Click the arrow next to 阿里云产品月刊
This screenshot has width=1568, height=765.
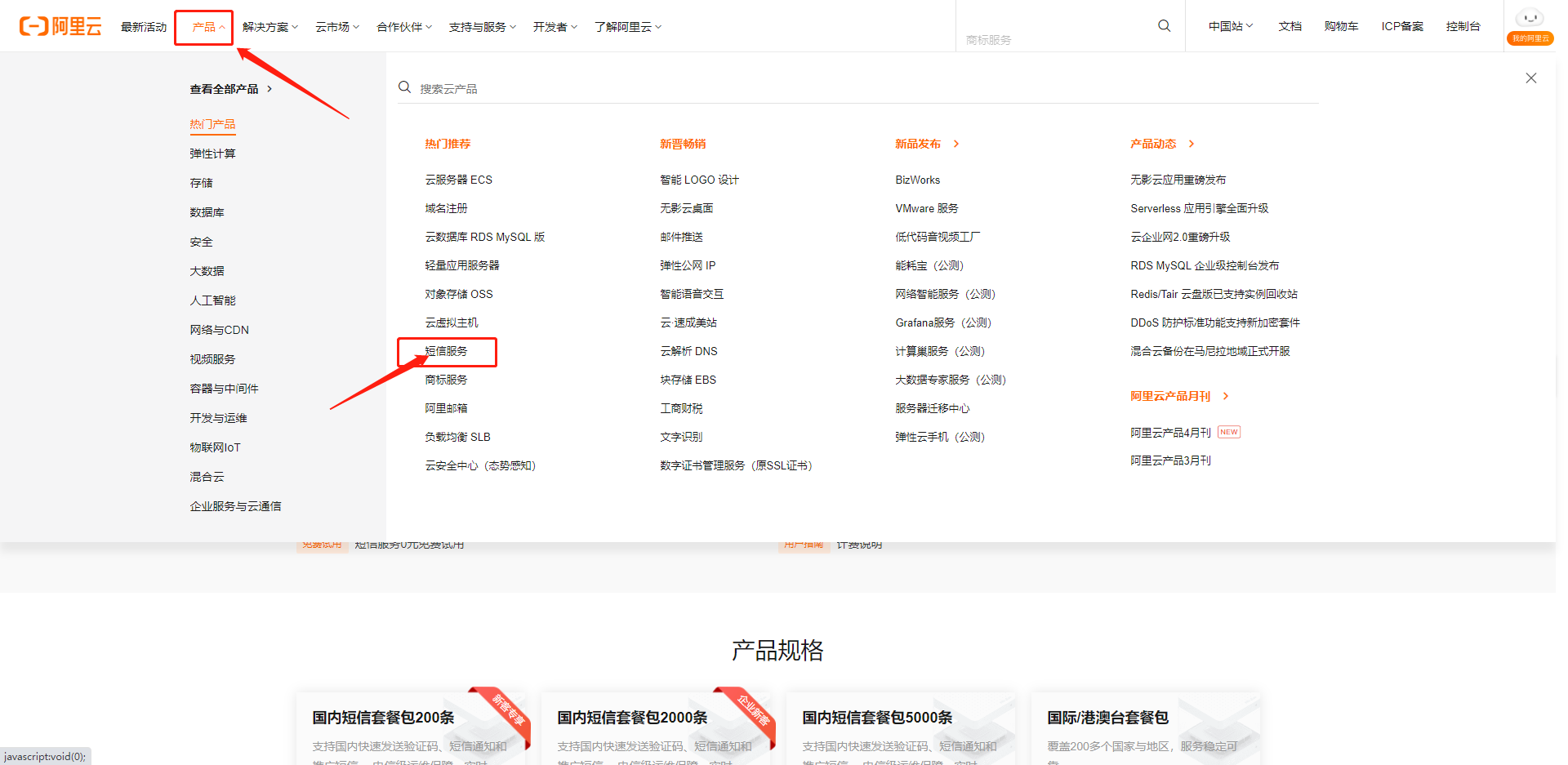tap(1226, 396)
